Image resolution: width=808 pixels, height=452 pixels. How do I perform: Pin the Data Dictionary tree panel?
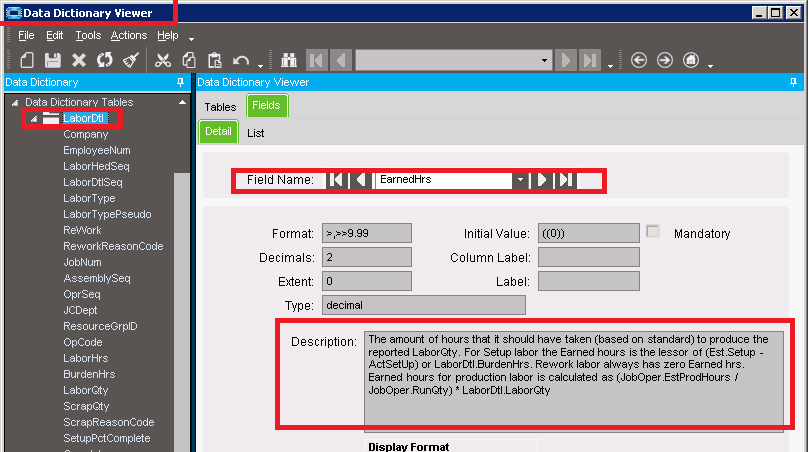(x=180, y=82)
